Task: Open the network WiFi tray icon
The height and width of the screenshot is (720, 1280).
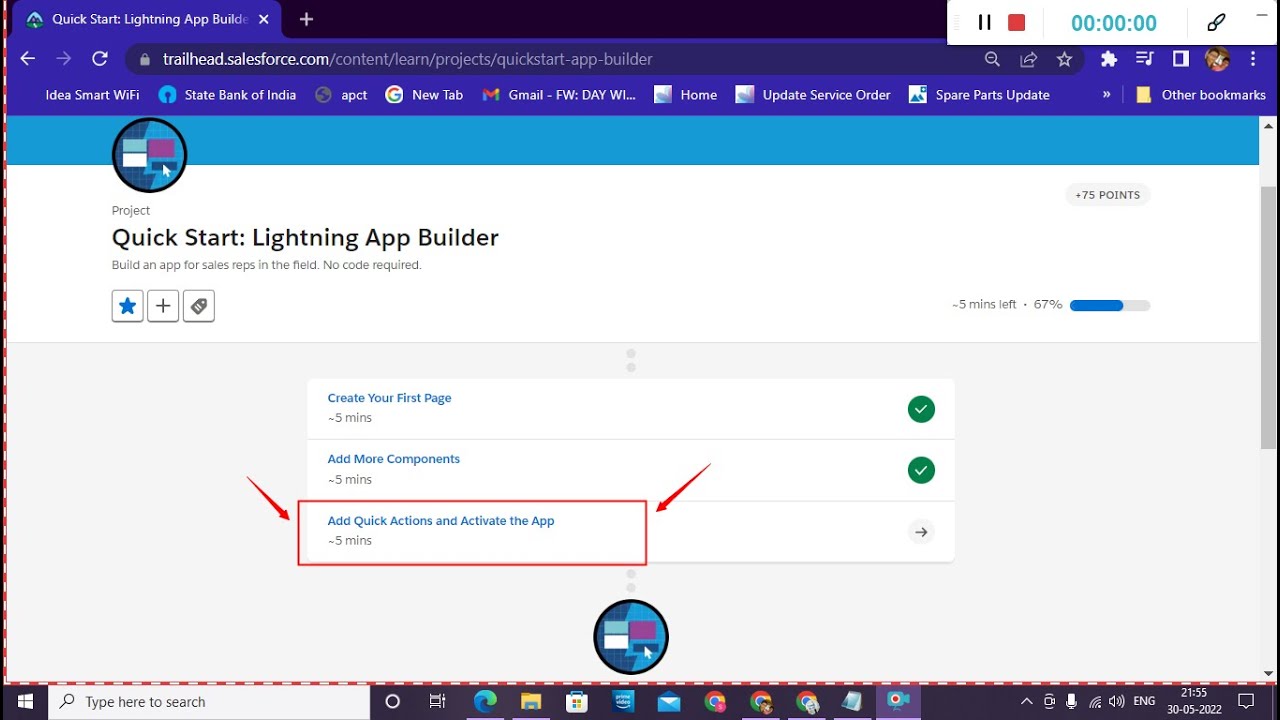Action: pyautogui.click(x=1095, y=702)
